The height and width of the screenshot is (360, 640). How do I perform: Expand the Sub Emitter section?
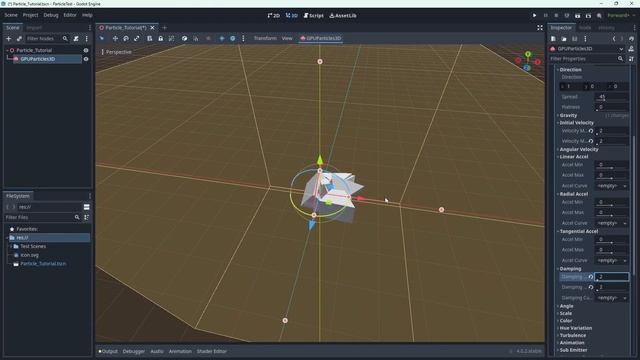[573, 350]
